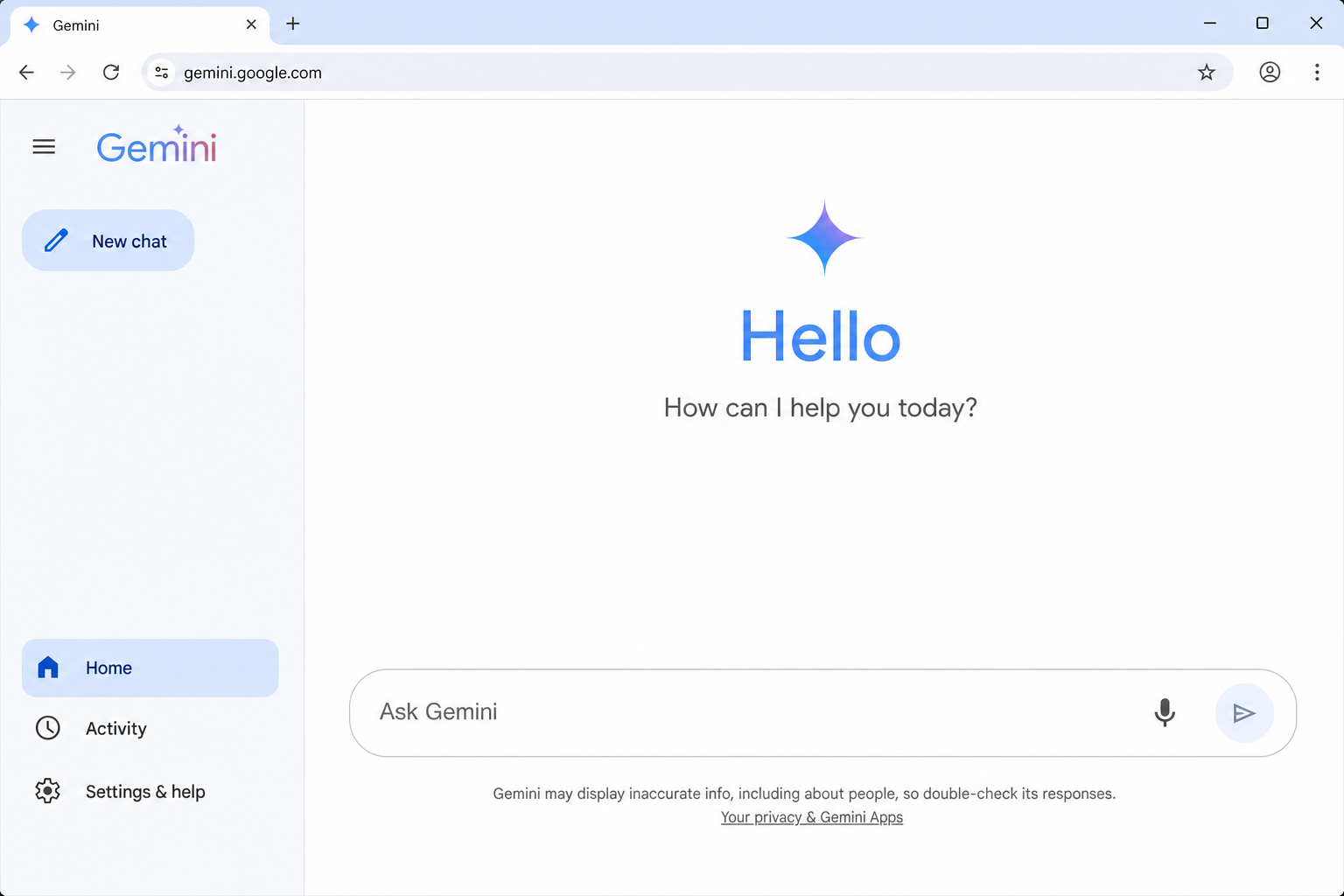View site information icon in address bar
The width and height of the screenshot is (1344, 896).
(162, 73)
